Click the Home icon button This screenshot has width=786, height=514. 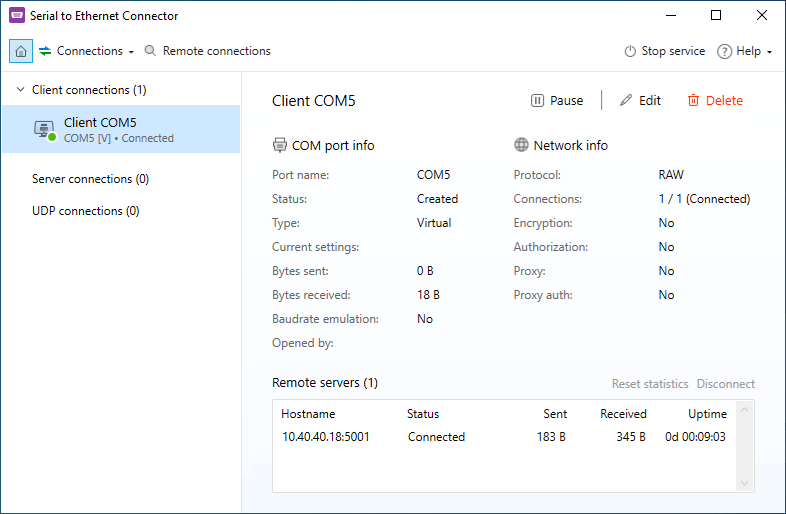[21, 51]
